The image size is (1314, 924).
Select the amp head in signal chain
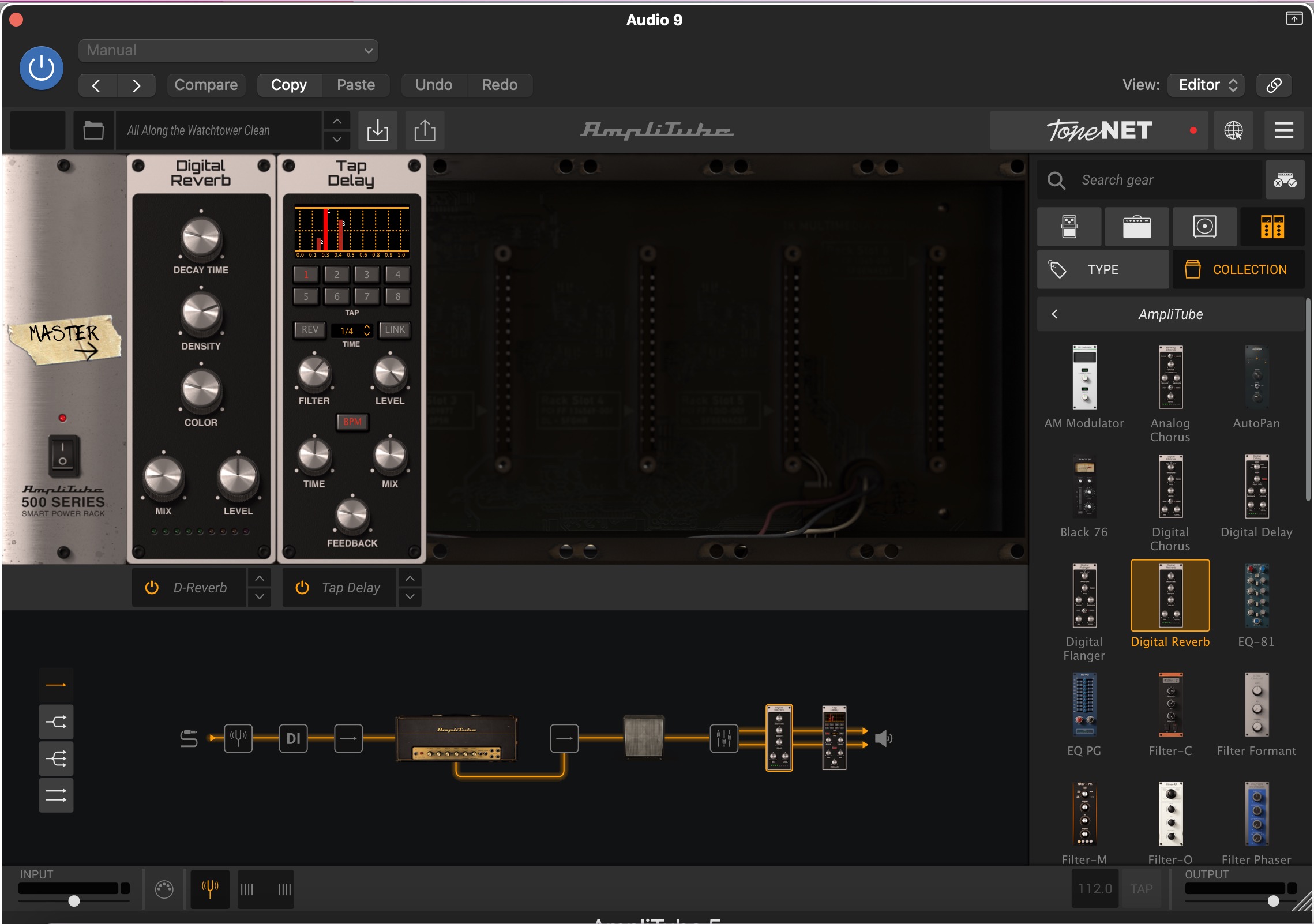456,738
